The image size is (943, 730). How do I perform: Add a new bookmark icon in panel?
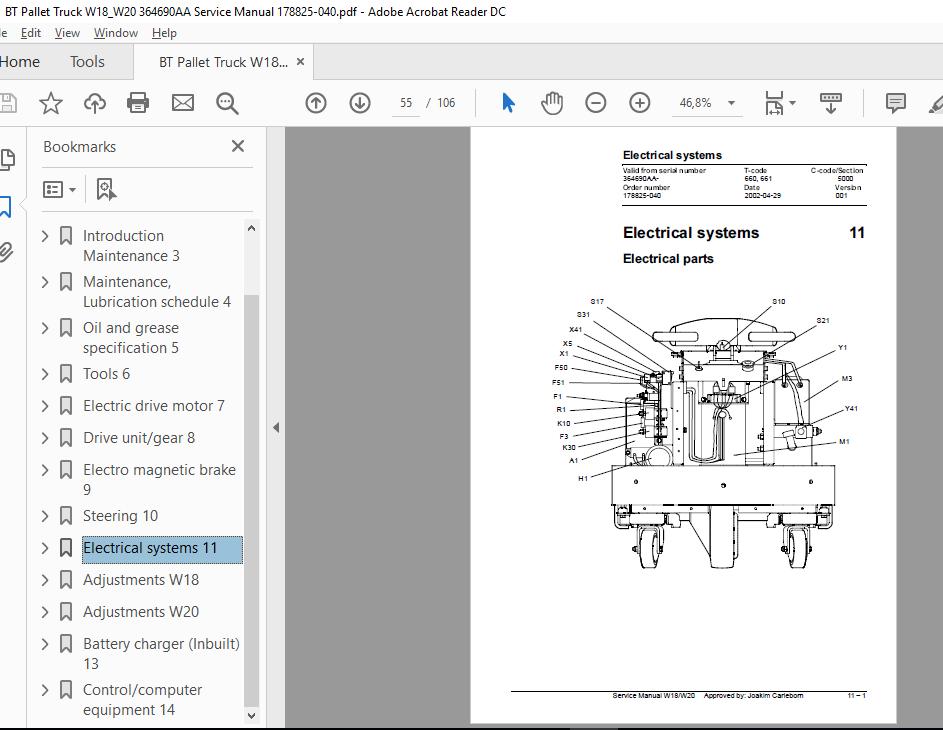coord(106,189)
